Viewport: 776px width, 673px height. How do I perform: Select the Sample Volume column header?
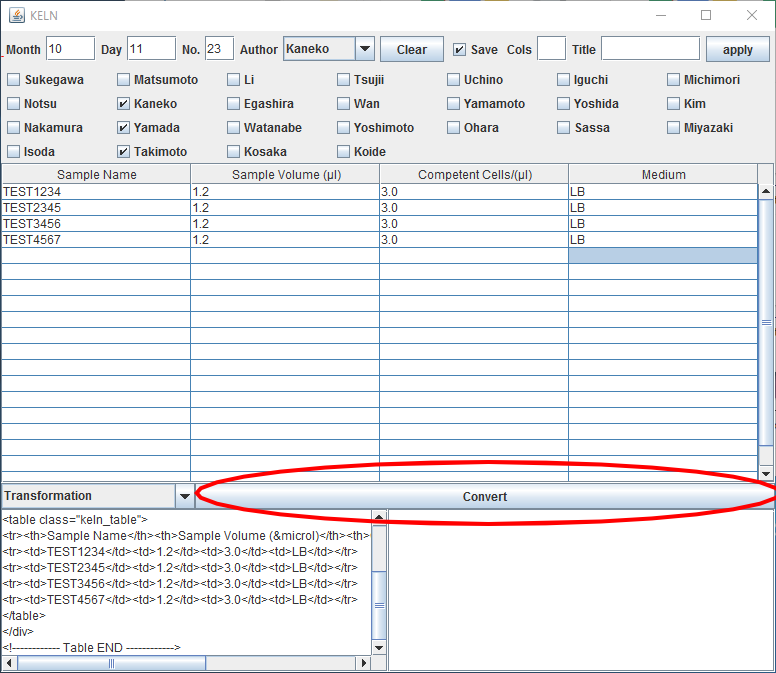click(x=286, y=174)
